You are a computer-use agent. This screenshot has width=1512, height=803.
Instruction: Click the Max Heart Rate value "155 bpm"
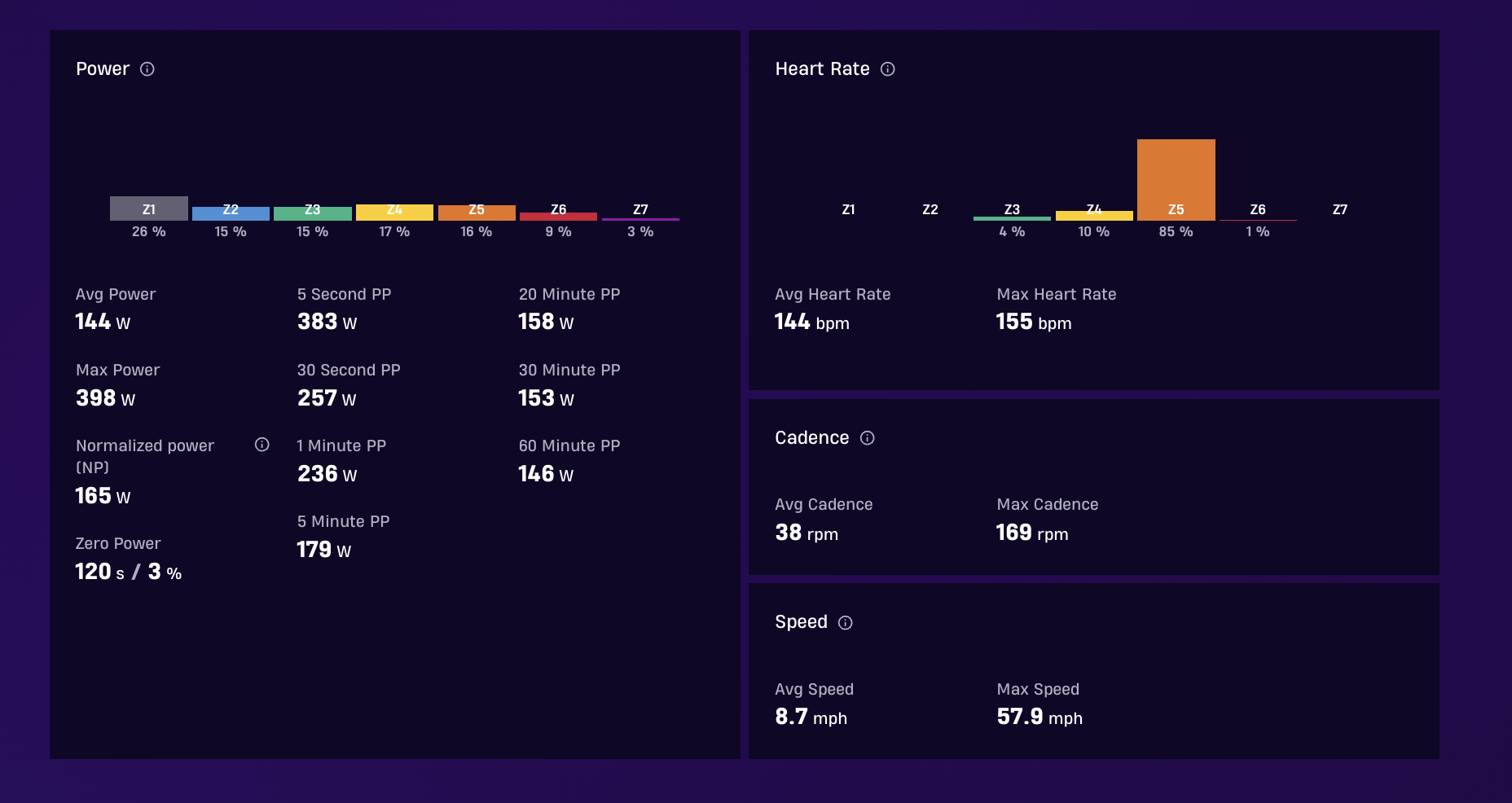point(1034,323)
